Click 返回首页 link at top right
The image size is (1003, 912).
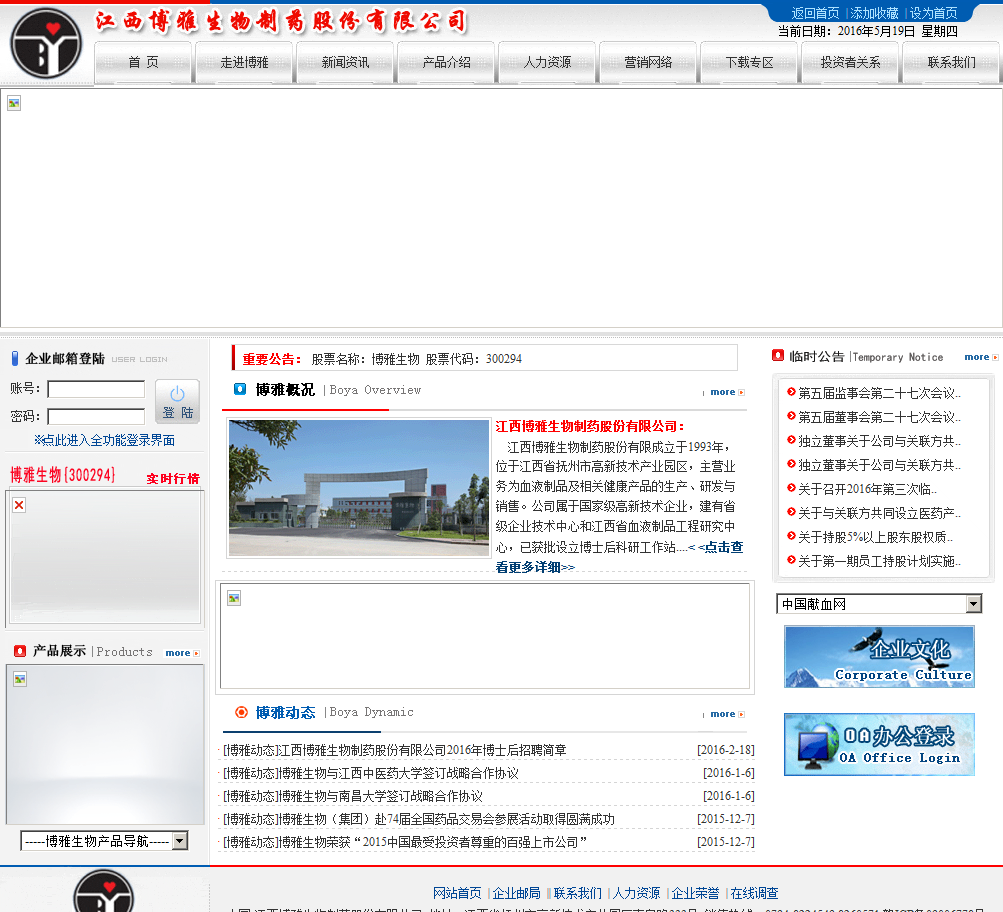[x=815, y=13]
